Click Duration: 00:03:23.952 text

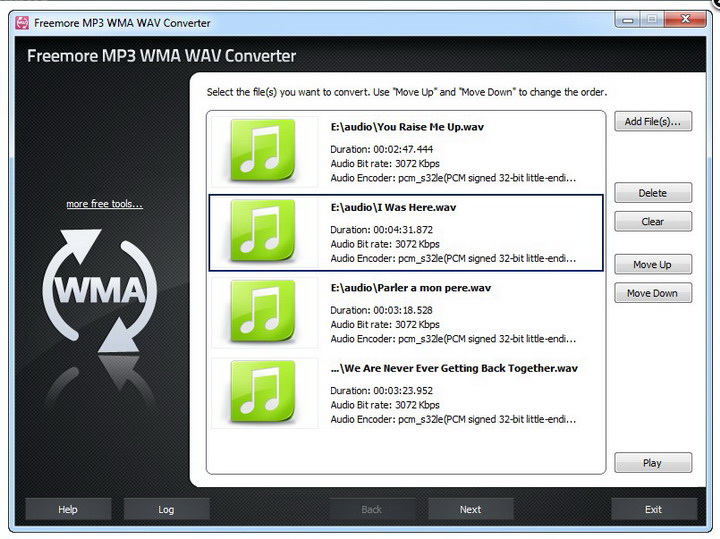[x=382, y=391]
